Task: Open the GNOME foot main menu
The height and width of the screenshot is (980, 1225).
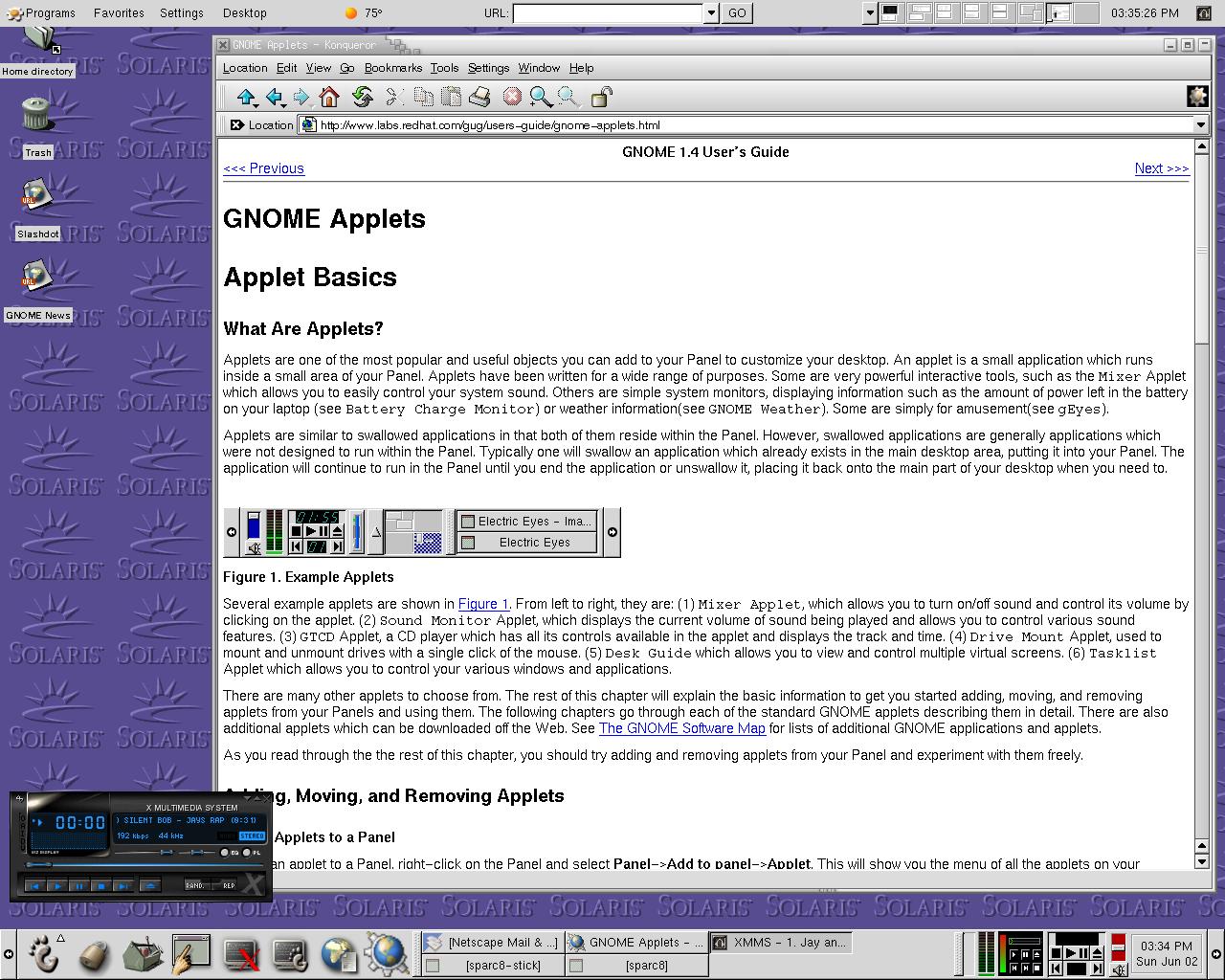Action: coord(43,953)
